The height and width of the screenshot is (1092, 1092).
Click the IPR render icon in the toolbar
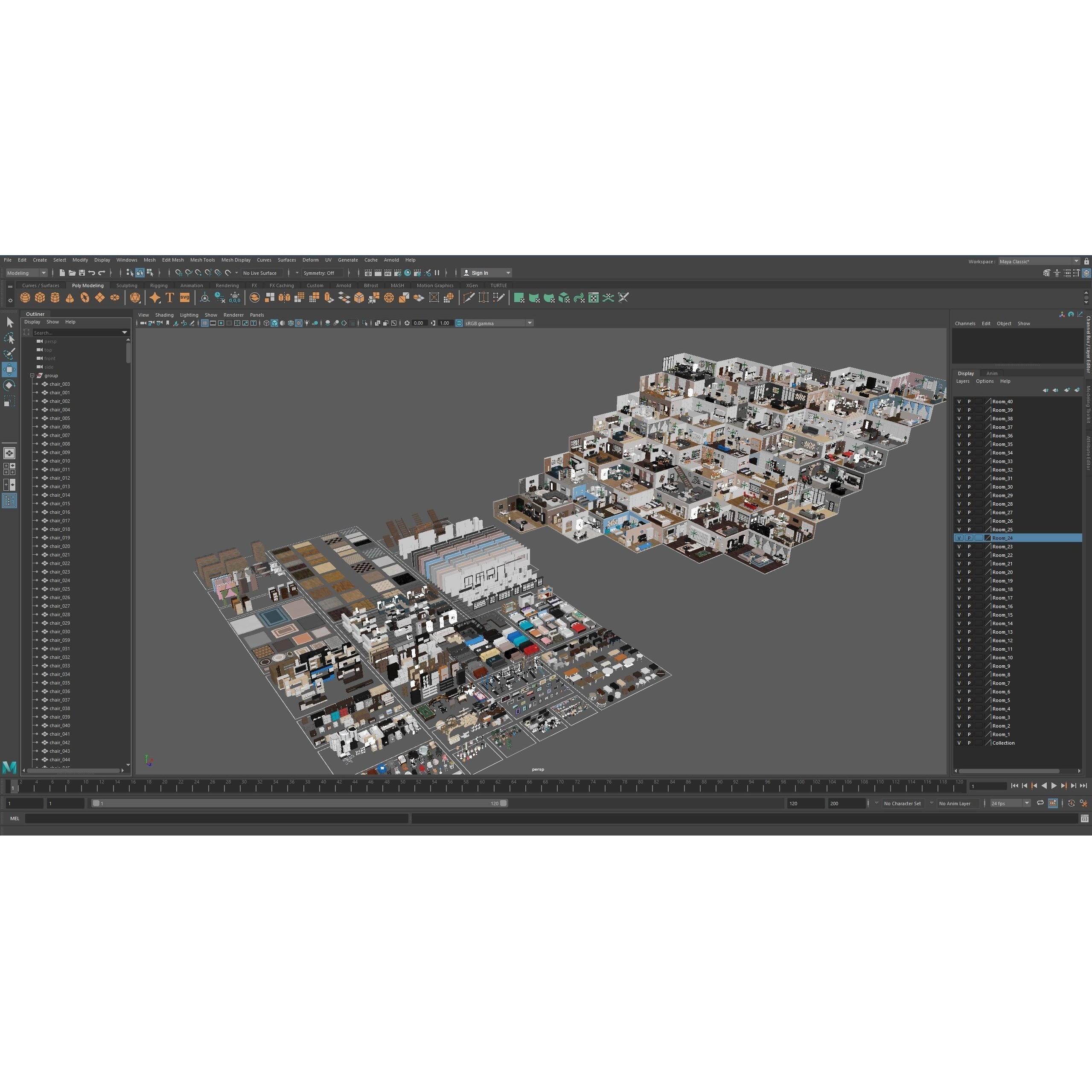388,272
